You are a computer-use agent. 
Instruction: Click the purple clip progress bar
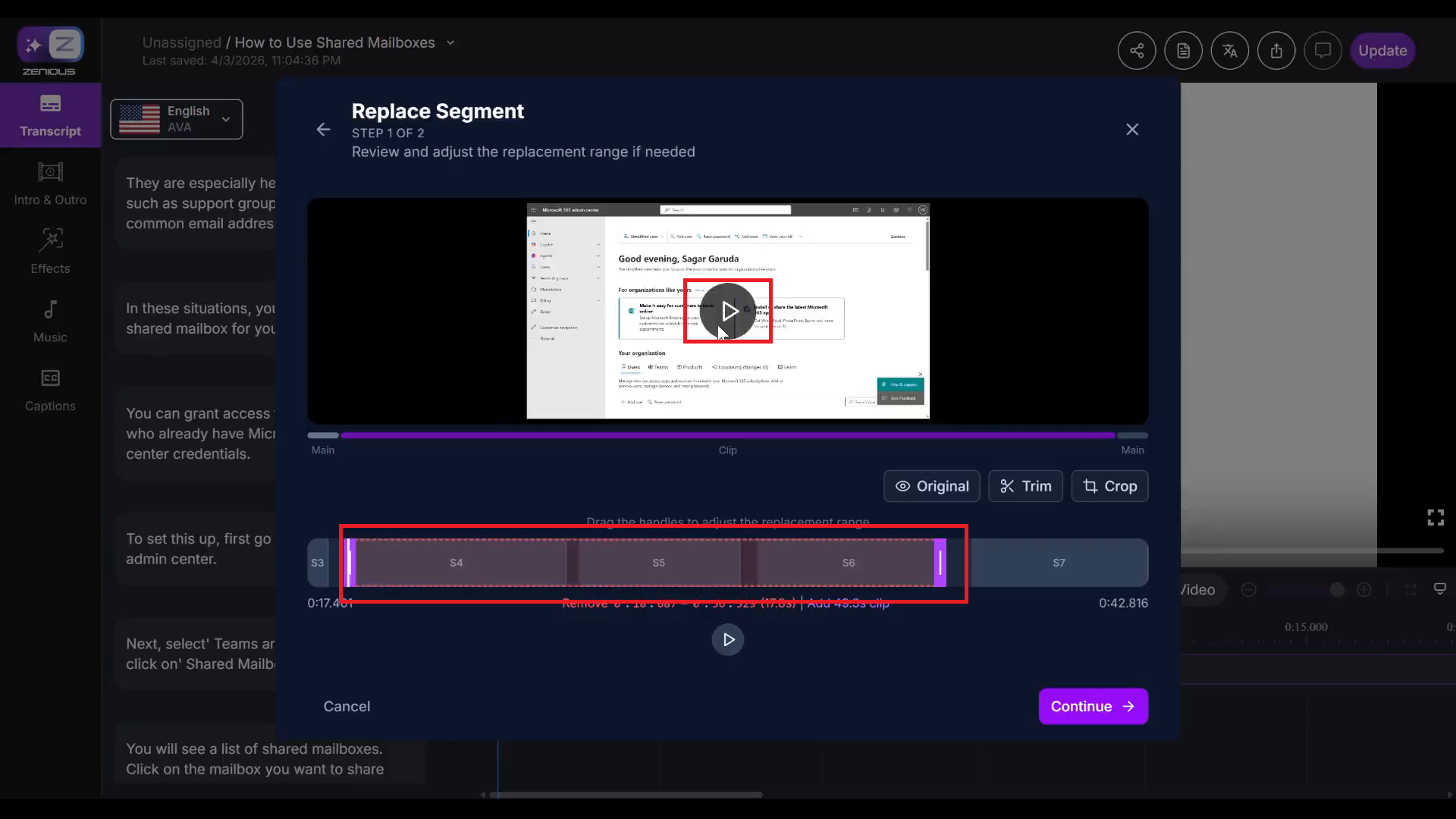[728, 435]
